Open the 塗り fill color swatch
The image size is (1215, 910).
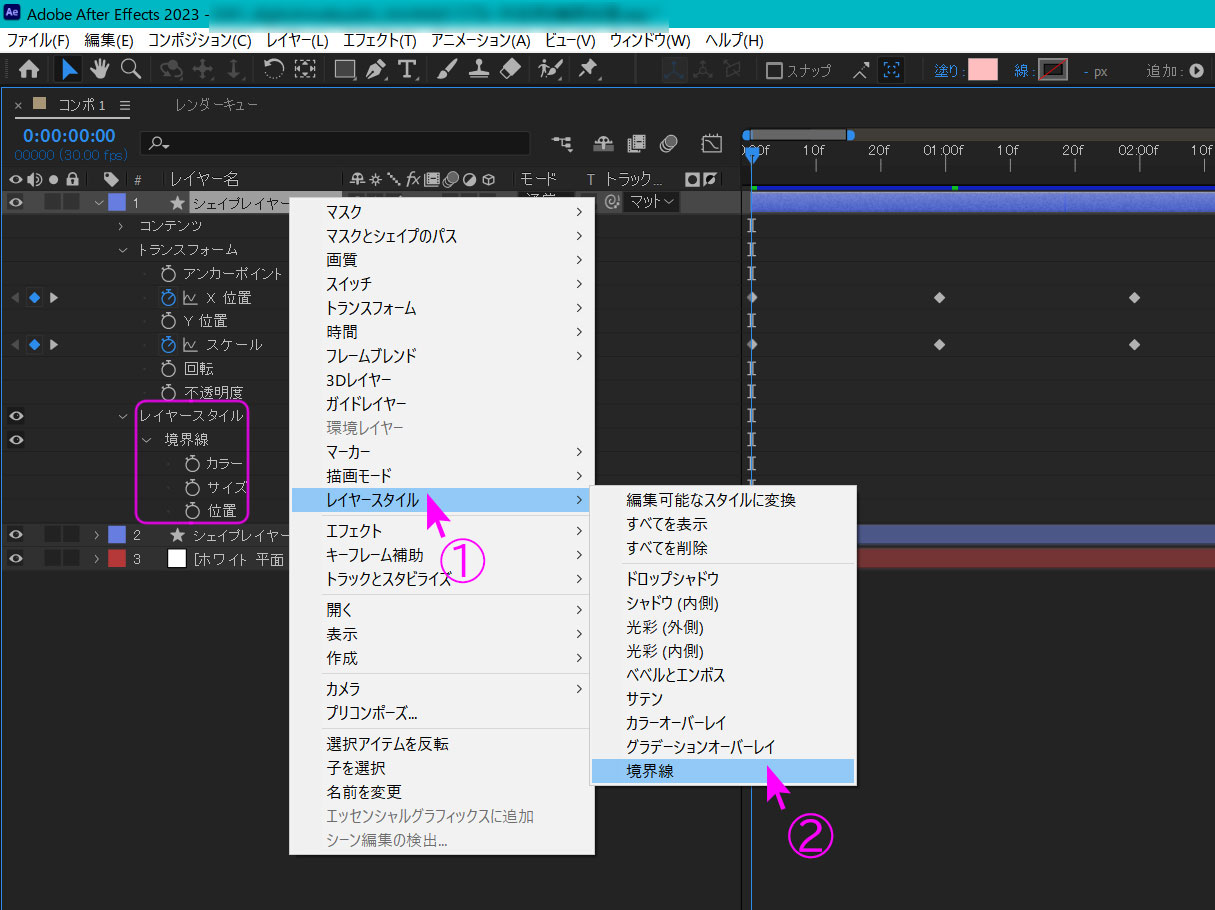[x=982, y=70]
